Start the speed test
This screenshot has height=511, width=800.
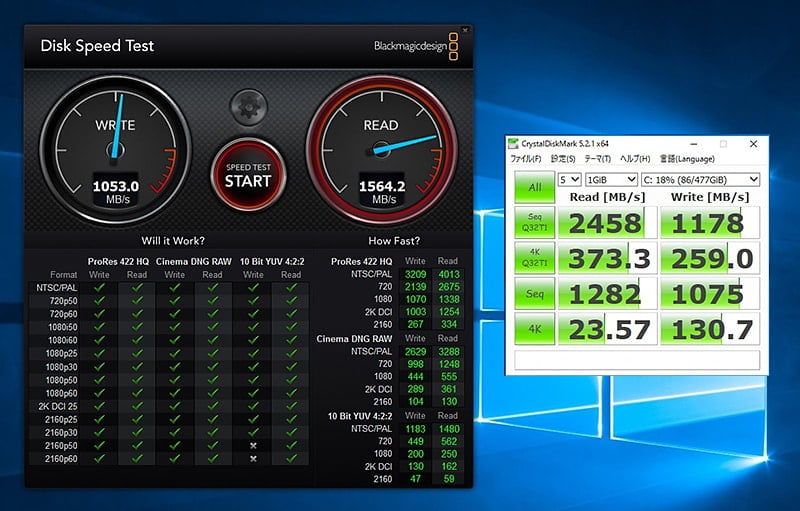pos(248,175)
